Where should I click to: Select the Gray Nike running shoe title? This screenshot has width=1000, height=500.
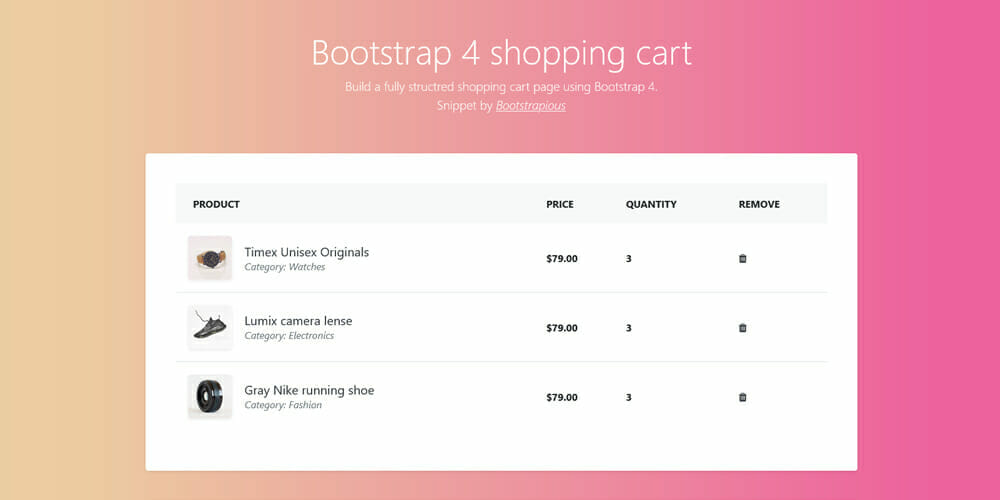[x=309, y=390]
